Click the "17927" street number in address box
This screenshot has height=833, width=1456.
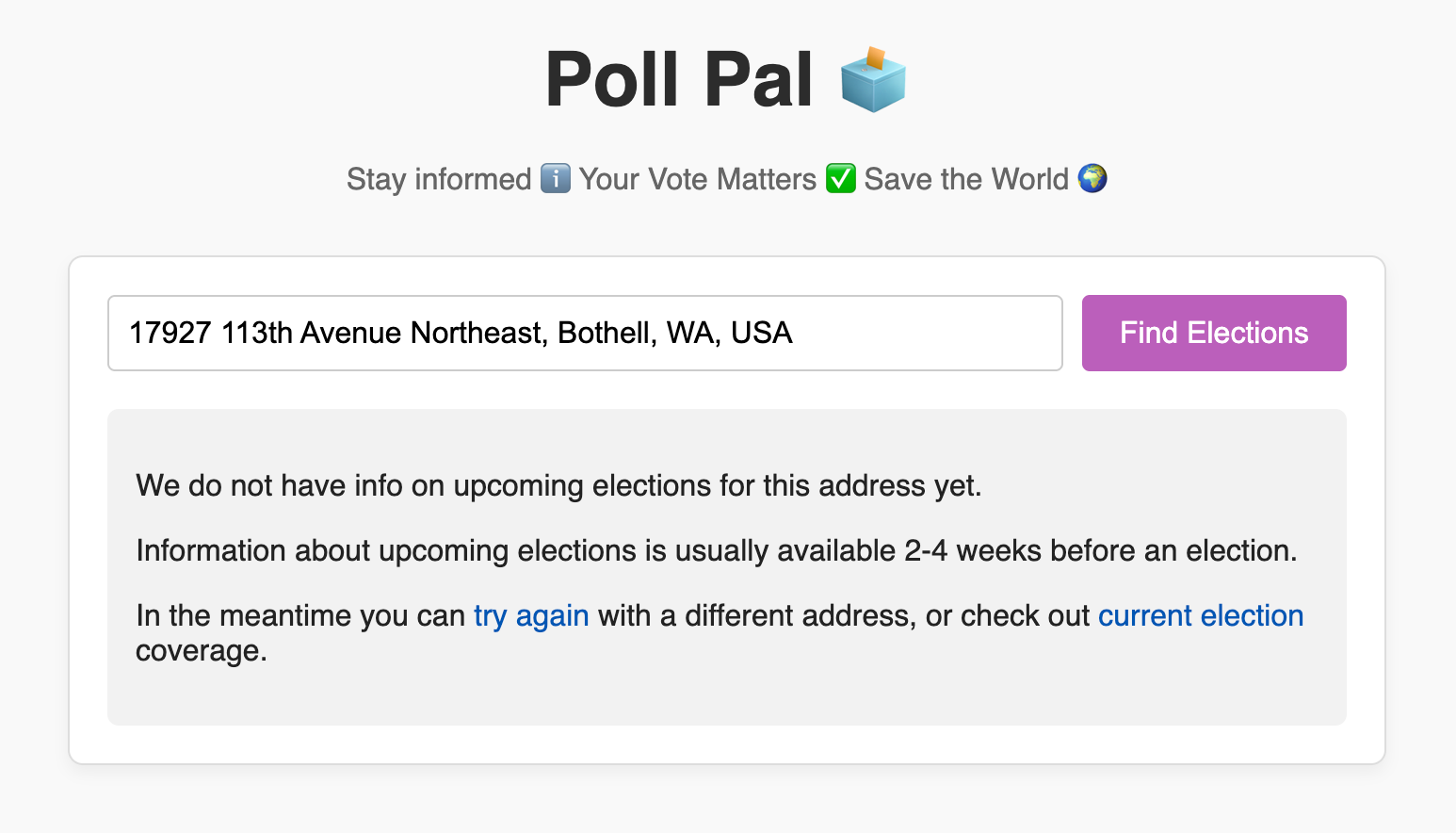170,333
